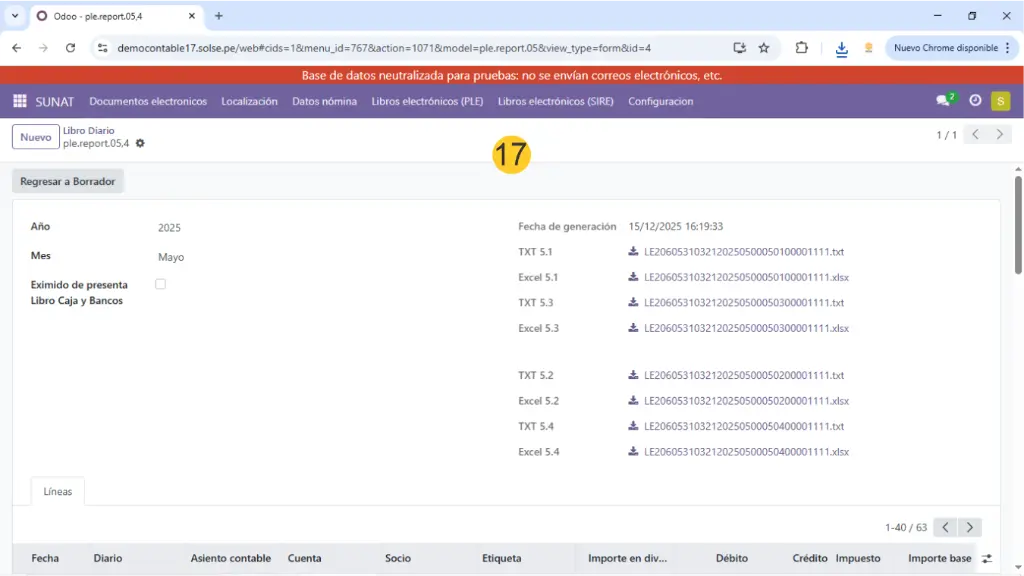Screen dimensions: 1024x576
Task: Open the Libros electronicos (PLE) menu
Action: click(427, 101)
